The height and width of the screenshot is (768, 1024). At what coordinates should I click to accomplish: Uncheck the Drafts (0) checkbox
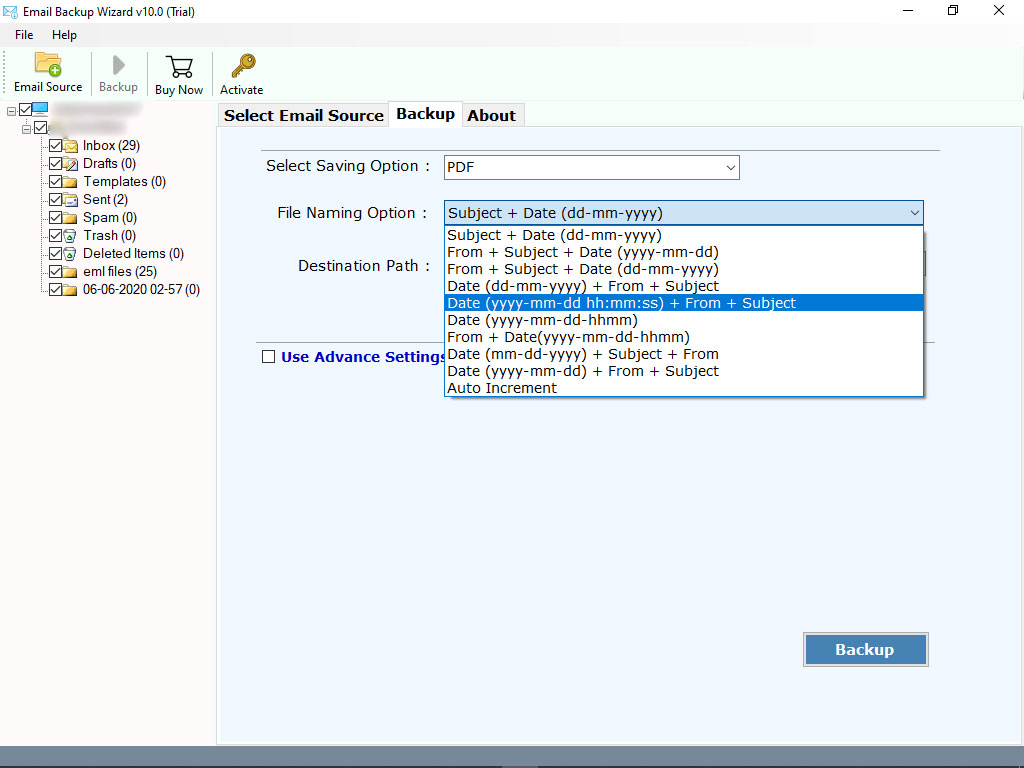56,163
